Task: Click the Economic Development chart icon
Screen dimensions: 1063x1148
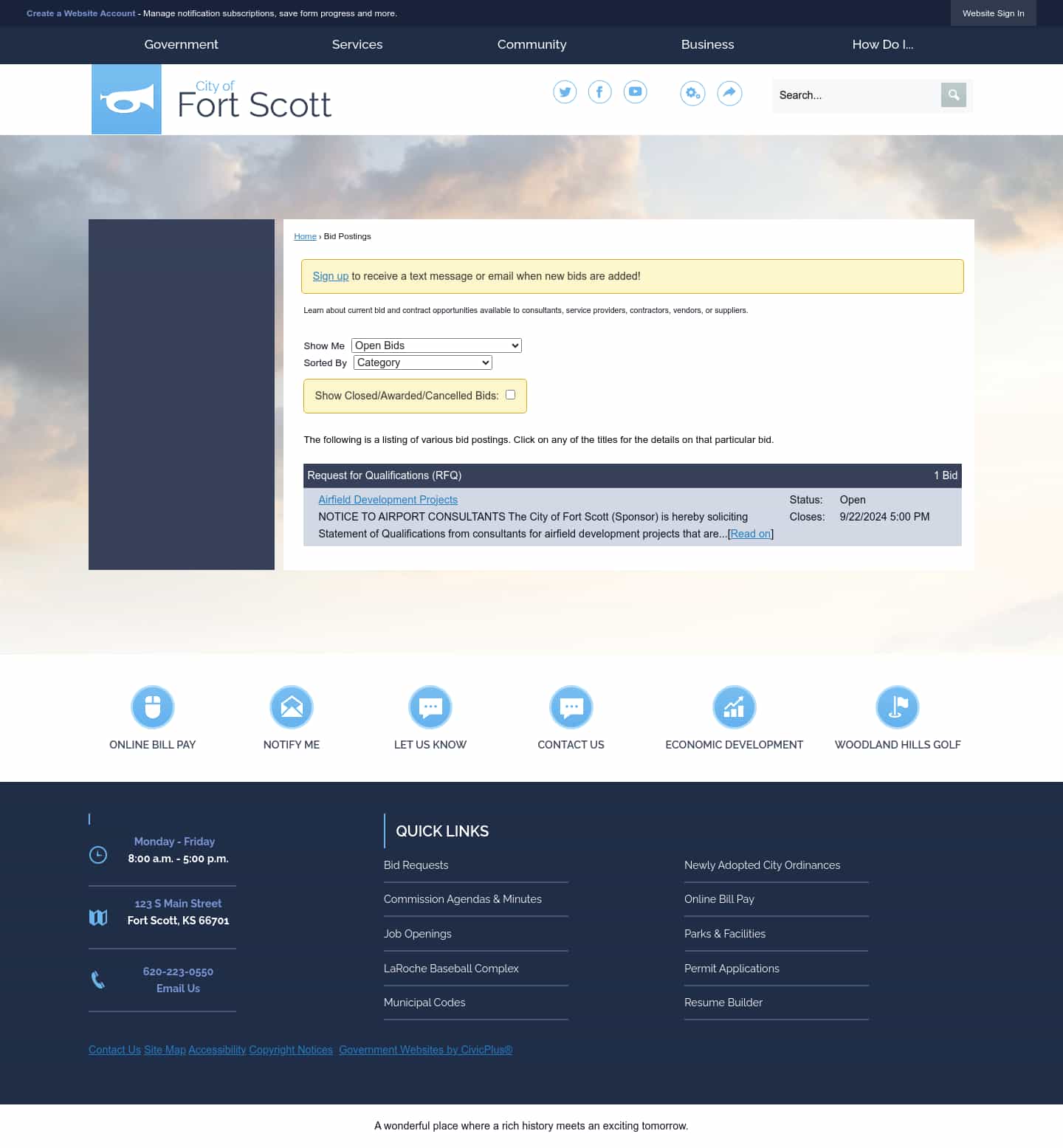Action: (735, 707)
